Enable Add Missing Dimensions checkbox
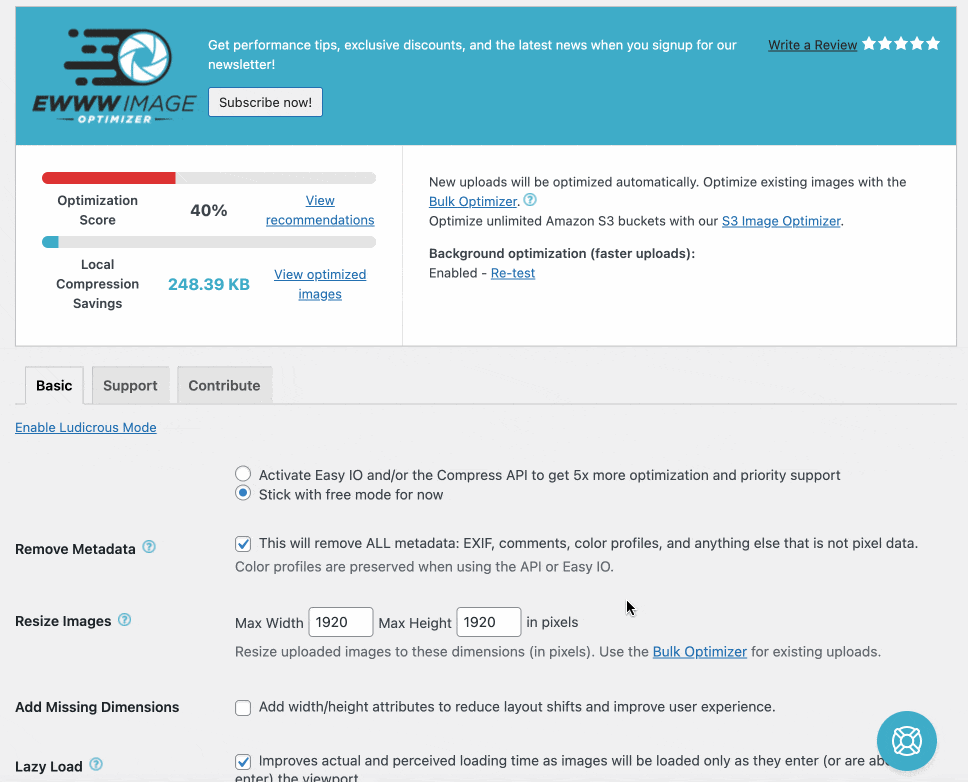This screenshot has height=782, width=968. click(x=243, y=707)
